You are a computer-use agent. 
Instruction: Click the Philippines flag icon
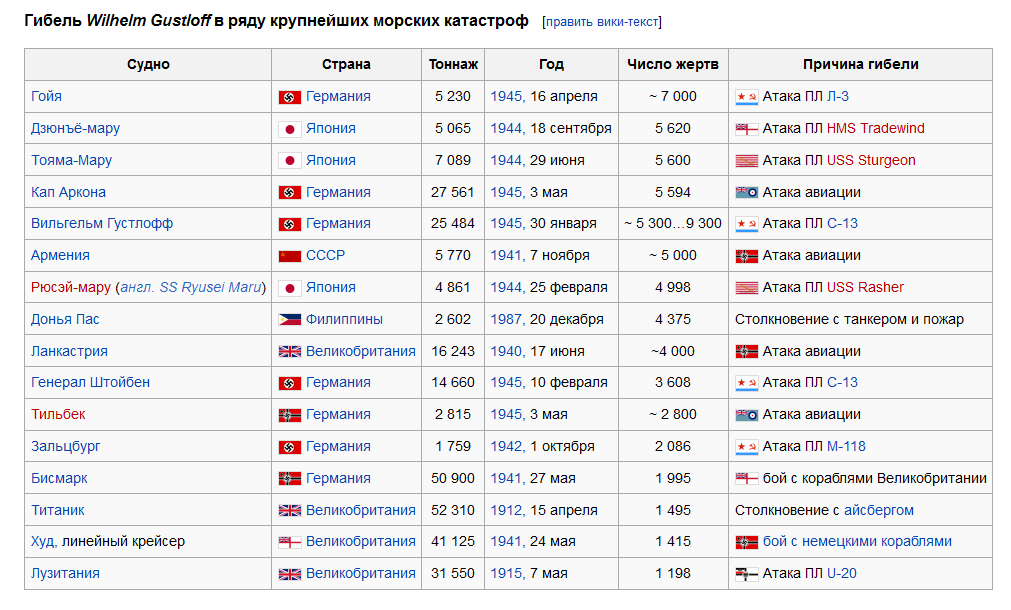coord(290,320)
